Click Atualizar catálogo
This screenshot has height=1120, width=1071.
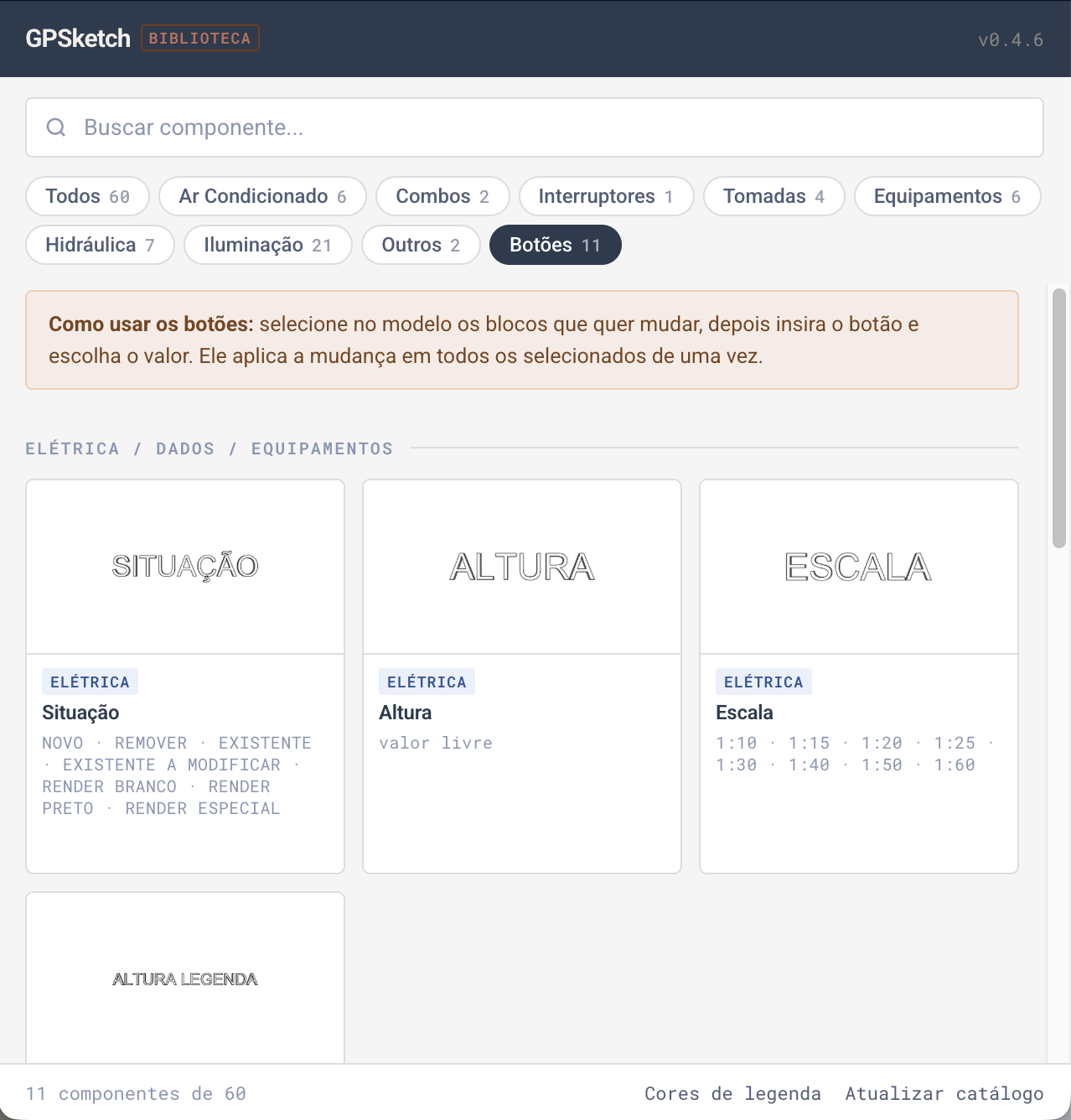coord(944,1093)
